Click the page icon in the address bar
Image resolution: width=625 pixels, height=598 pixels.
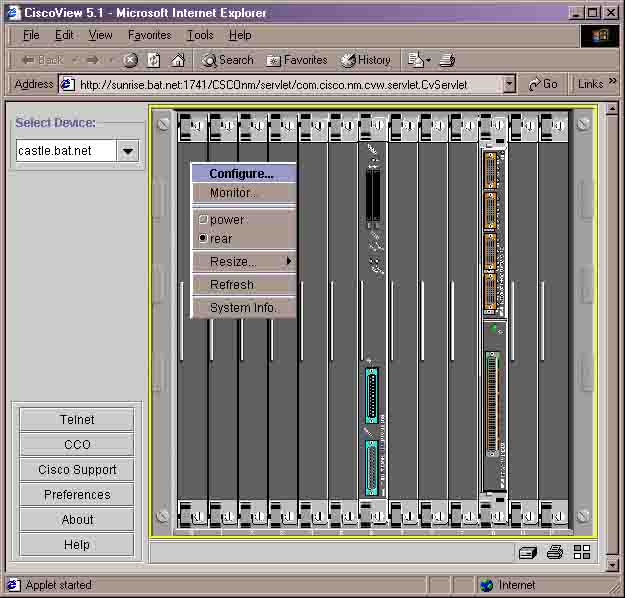(68, 84)
